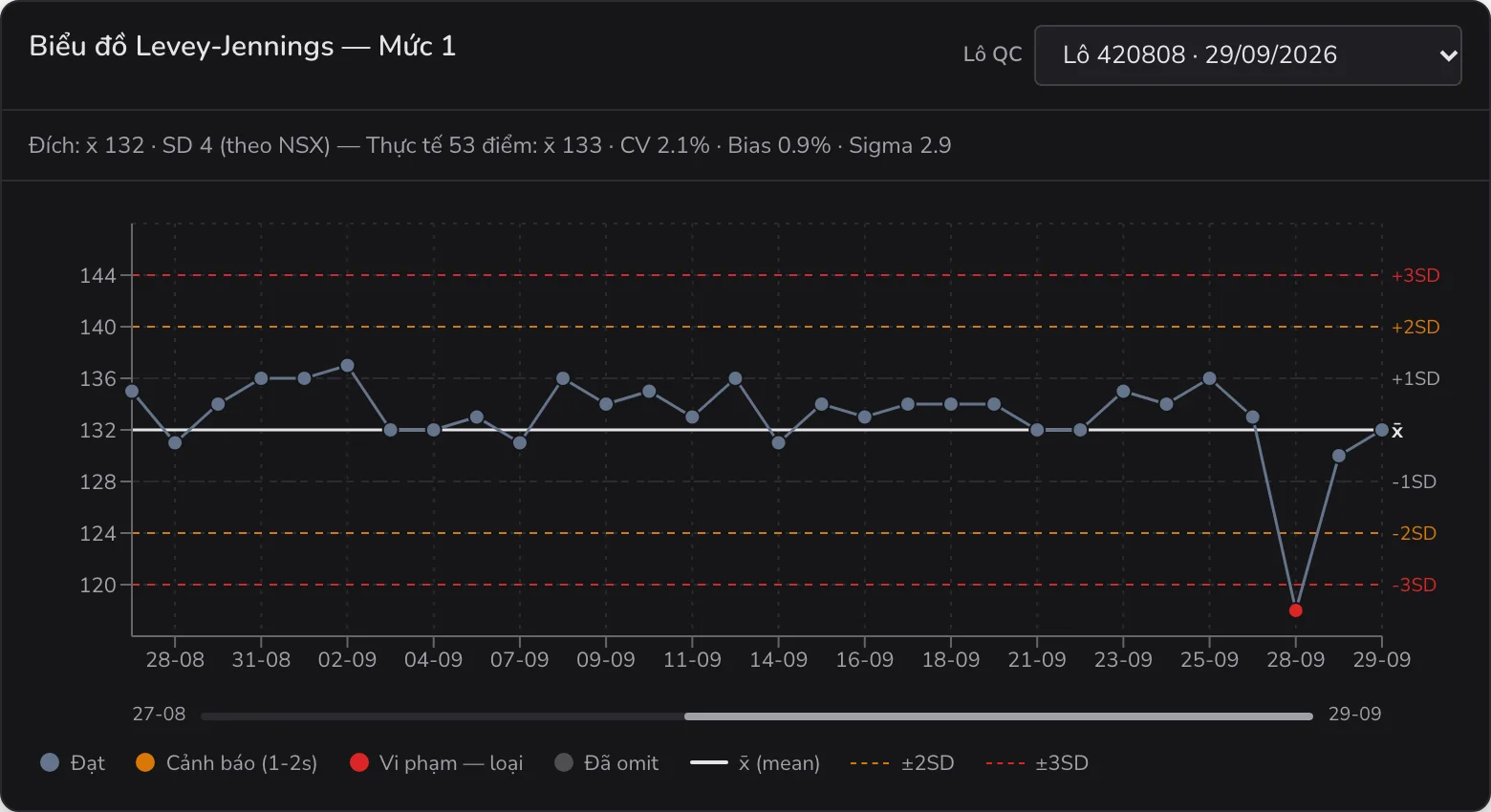This screenshot has height=812, width=1491.
Task: Click the '-3SD' limit label
Action: (1415, 585)
